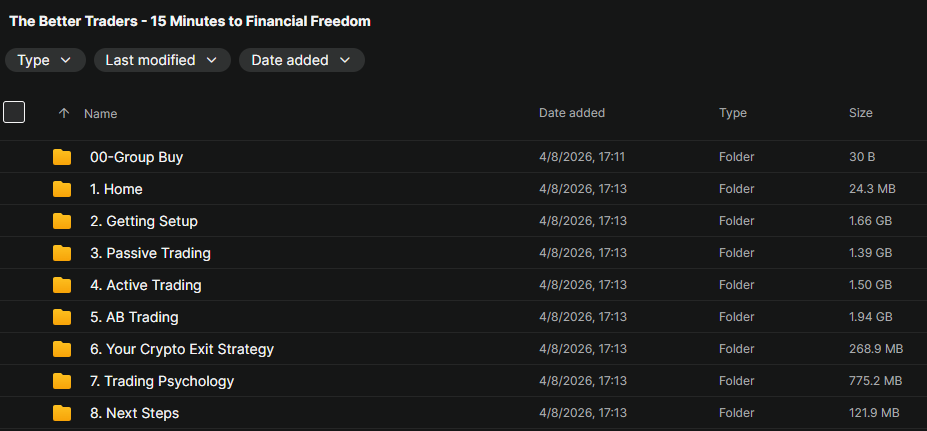Viewport: 927px width, 431px height.
Task: Click the 2. Getting Setup folder icon
Action: click(62, 221)
